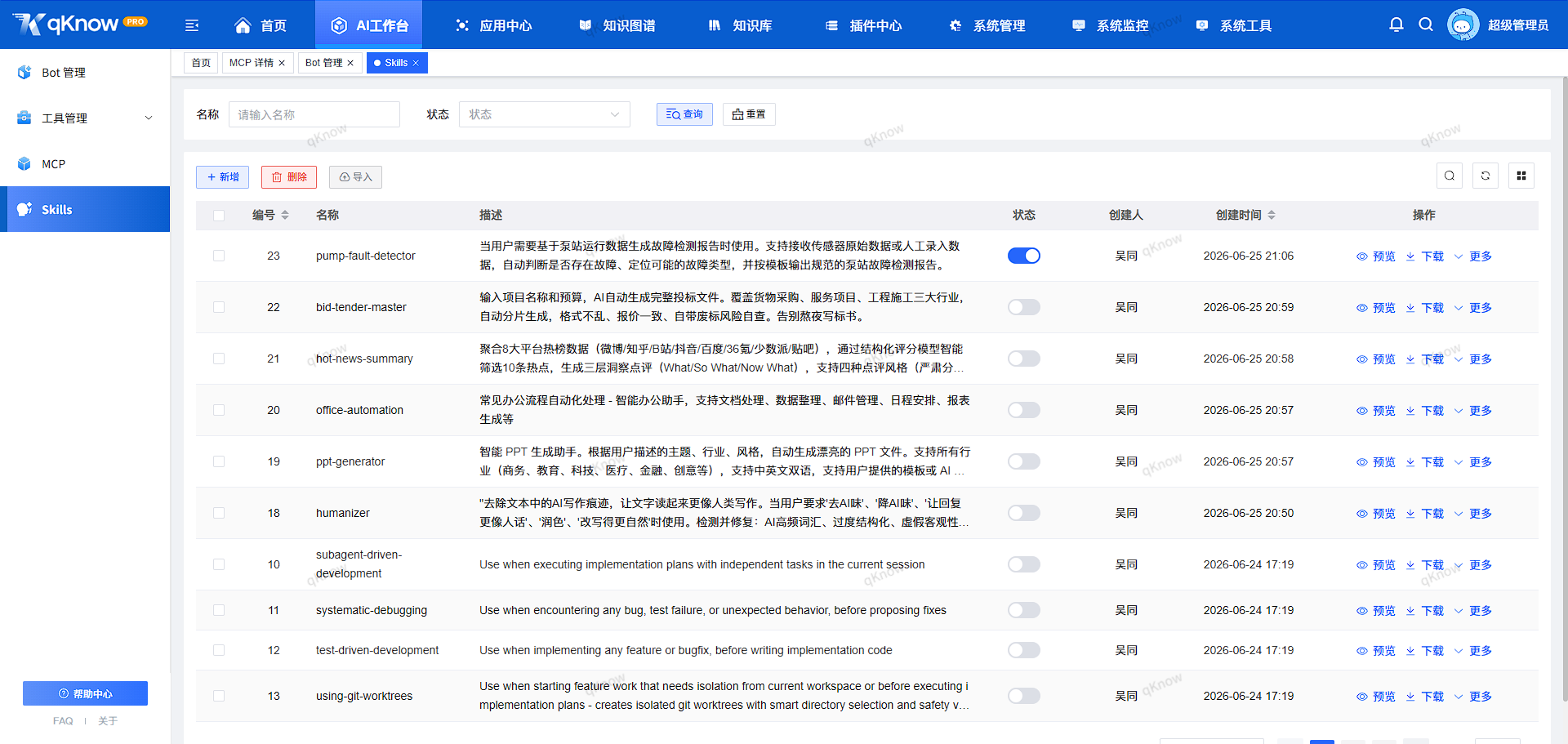Screen dimensions: 1568x744
Task: Click the red 删除 button
Action: (289, 177)
